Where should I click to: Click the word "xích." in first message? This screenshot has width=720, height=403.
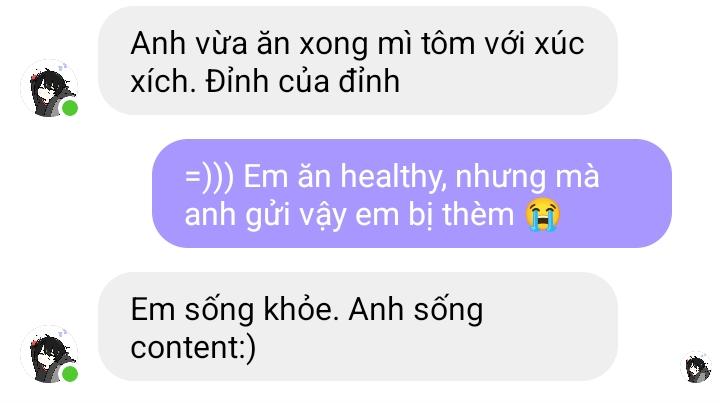(164, 82)
